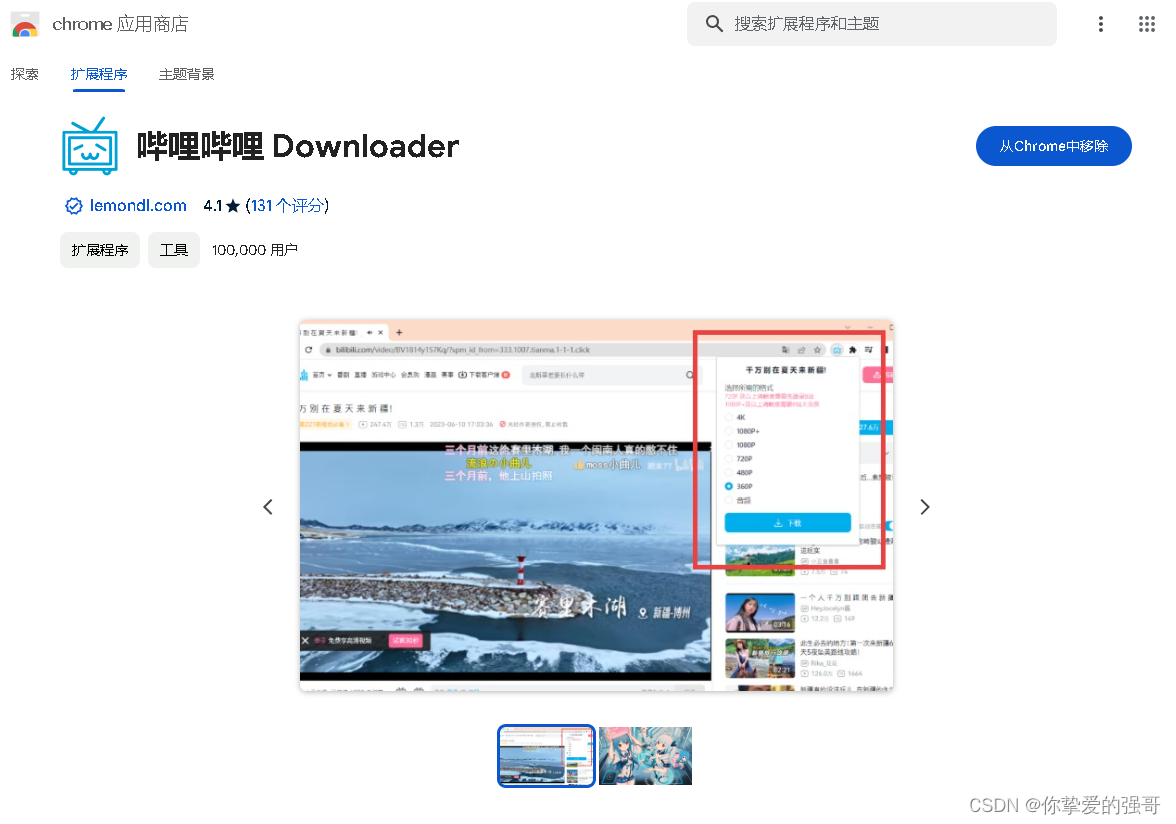
Task: Open the Google apps grid
Action: click(1146, 24)
